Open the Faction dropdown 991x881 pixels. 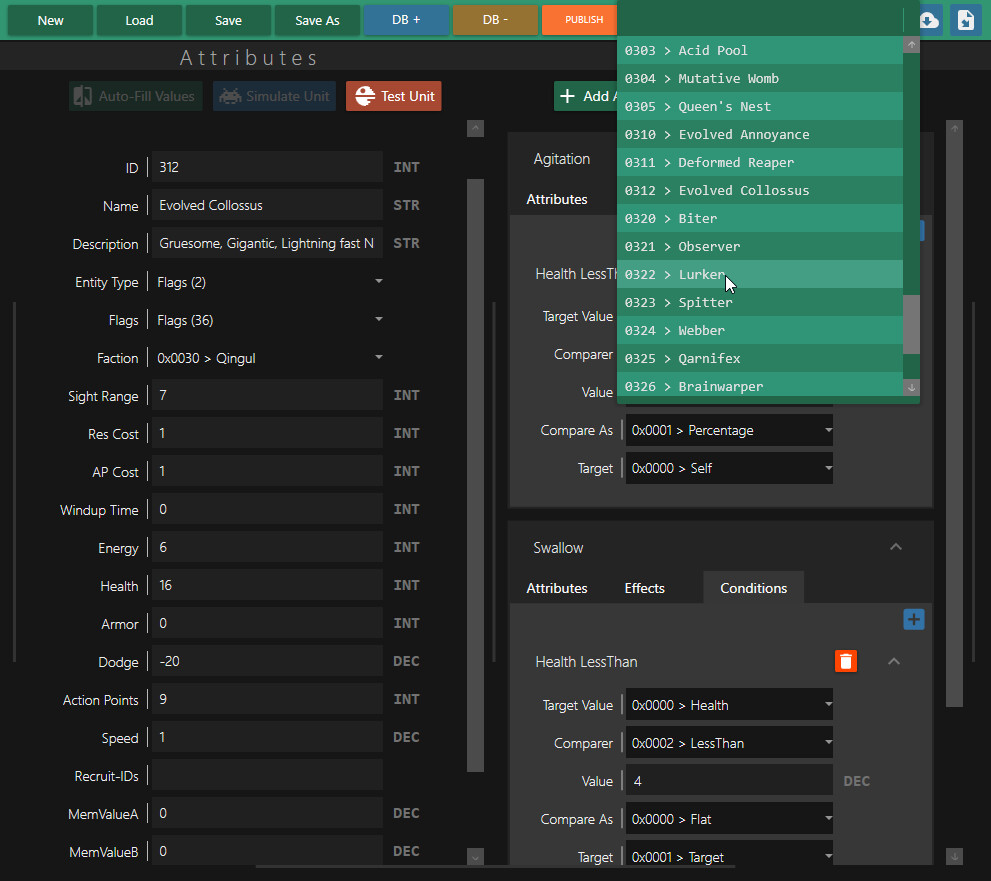tap(267, 357)
